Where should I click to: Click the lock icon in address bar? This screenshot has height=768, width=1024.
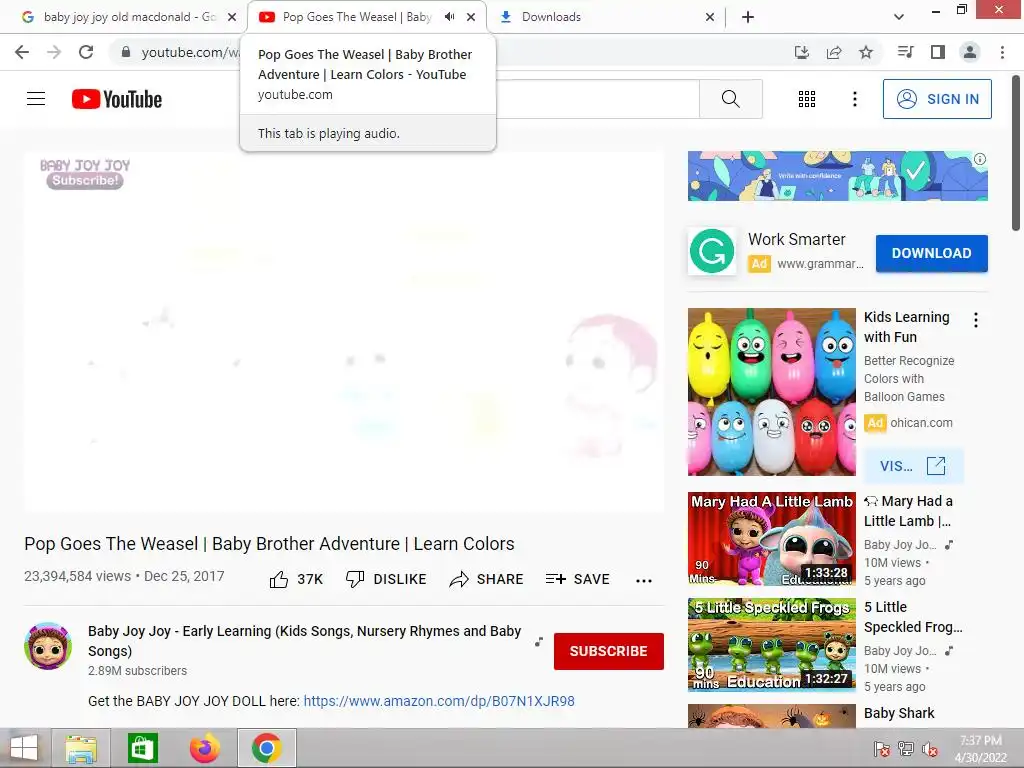click(126, 52)
